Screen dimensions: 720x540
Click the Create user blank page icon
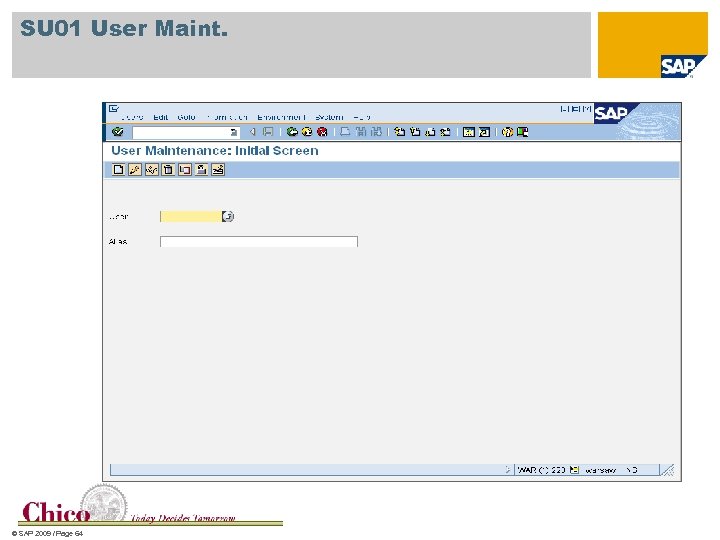(118, 169)
